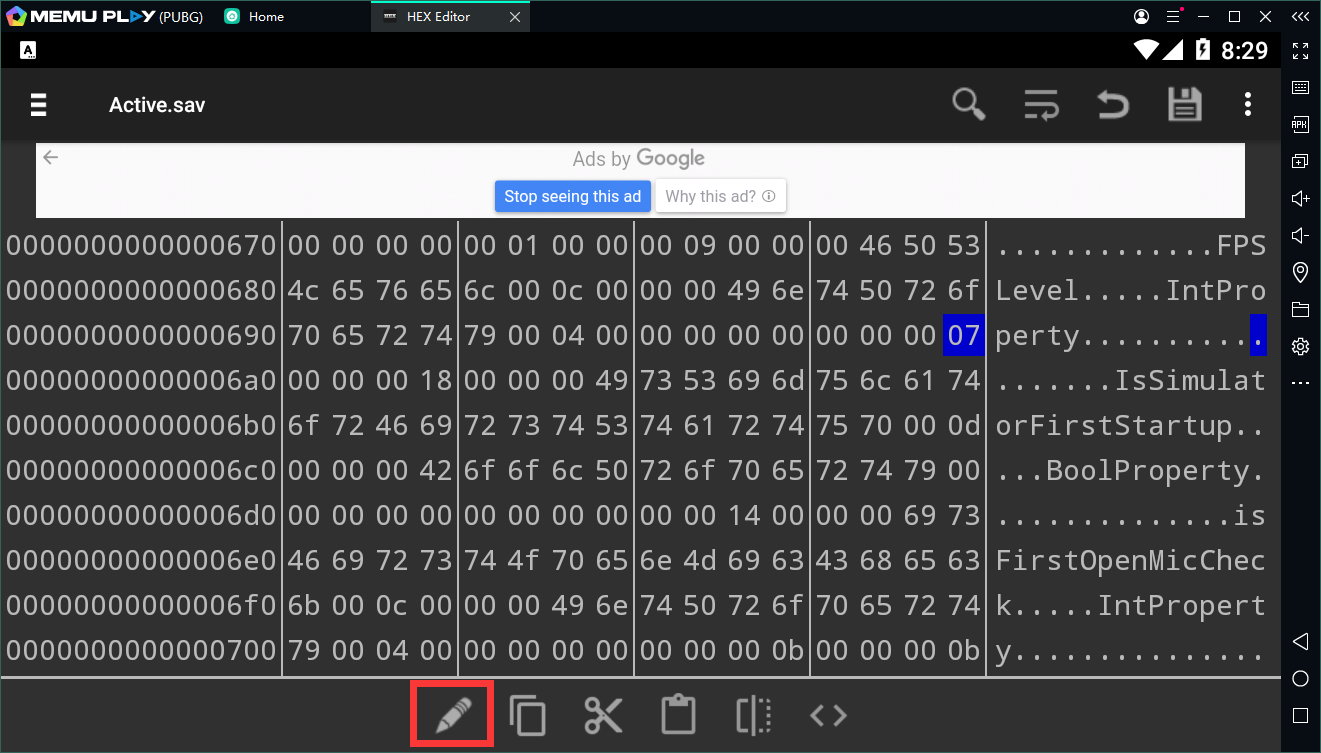Viewport: 1321px width, 753px height.
Task: Open the hamburger navigation drawer
Action: pyautogui.click(x=39, y=105)
